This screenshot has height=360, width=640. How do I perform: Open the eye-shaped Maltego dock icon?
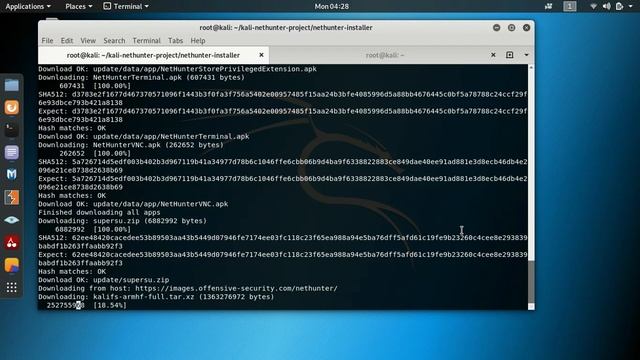[11, 220]
